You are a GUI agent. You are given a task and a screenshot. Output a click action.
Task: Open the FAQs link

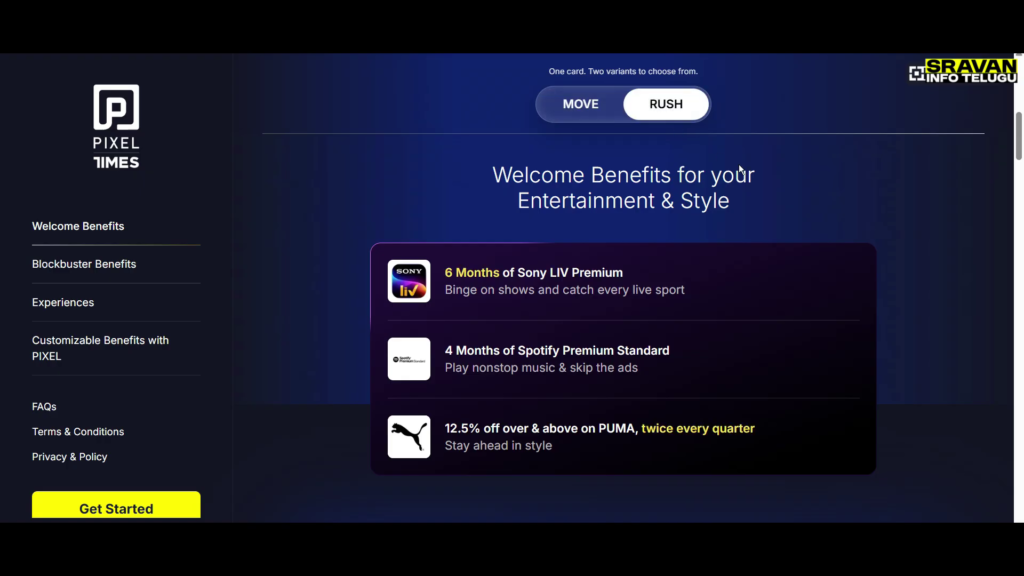(44, 406)
